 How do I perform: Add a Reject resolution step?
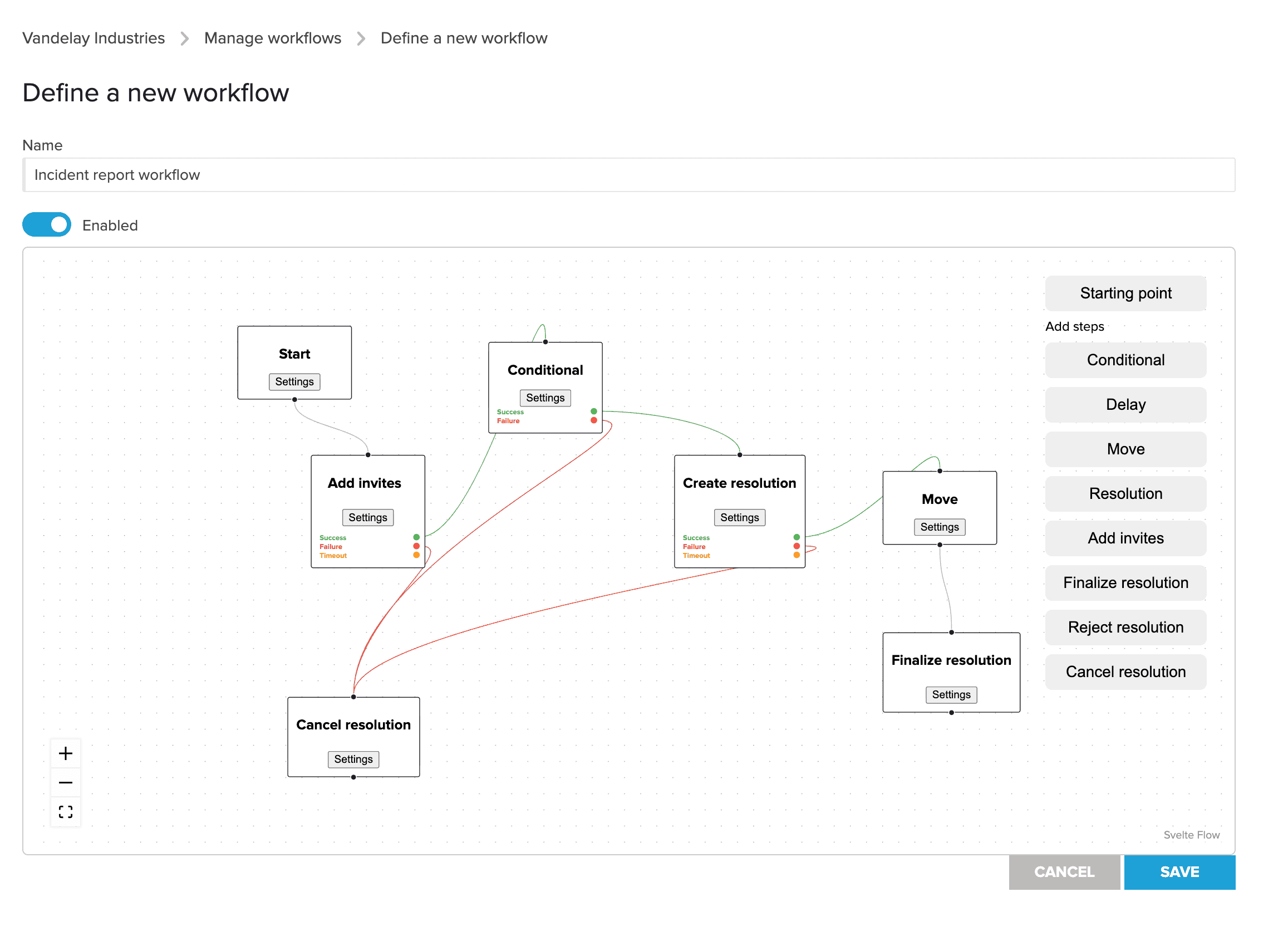[x=1125, y=627]
